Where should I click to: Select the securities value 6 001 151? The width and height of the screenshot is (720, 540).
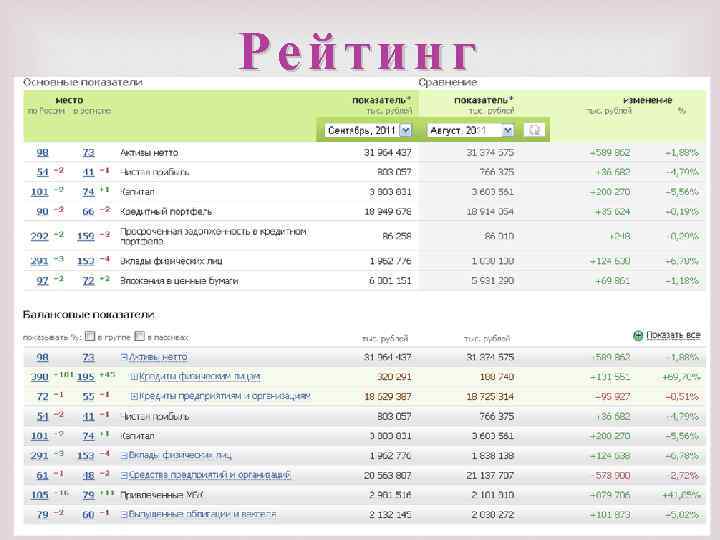390,281
